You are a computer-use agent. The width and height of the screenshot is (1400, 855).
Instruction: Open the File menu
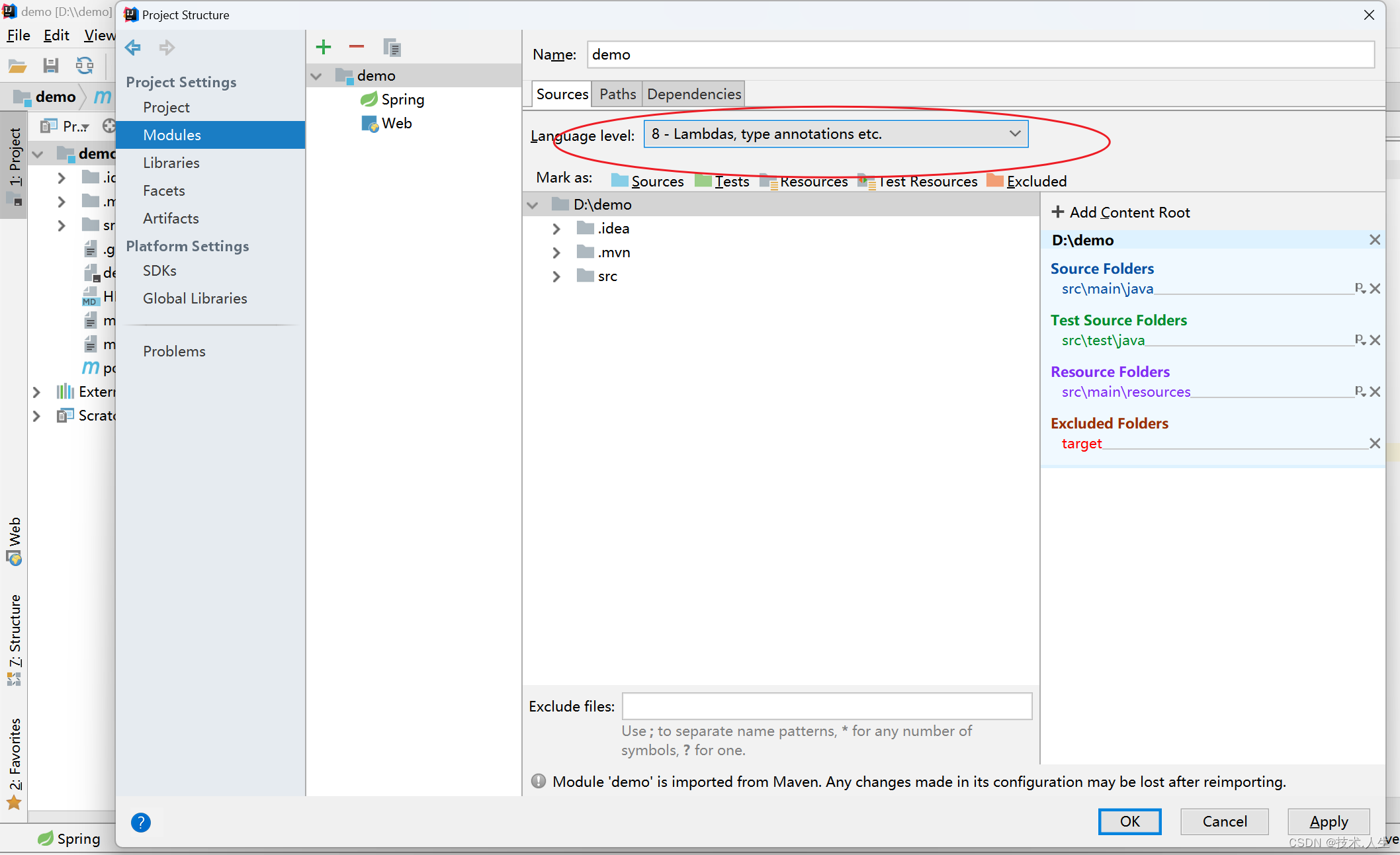pyautogui.click(x=19, y=35)
